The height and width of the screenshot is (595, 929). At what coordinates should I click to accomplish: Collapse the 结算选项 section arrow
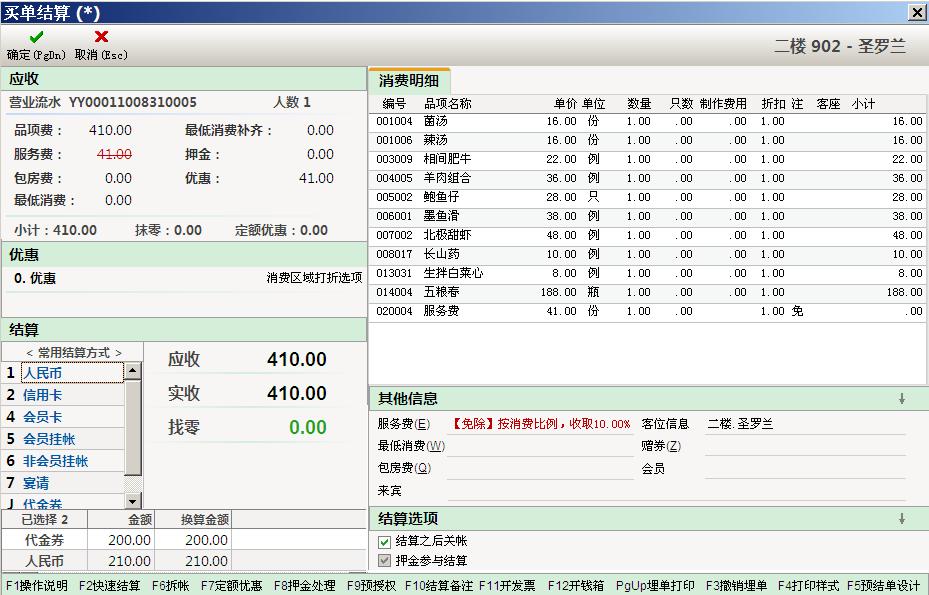pyautogui.click(x=901, y=518)
